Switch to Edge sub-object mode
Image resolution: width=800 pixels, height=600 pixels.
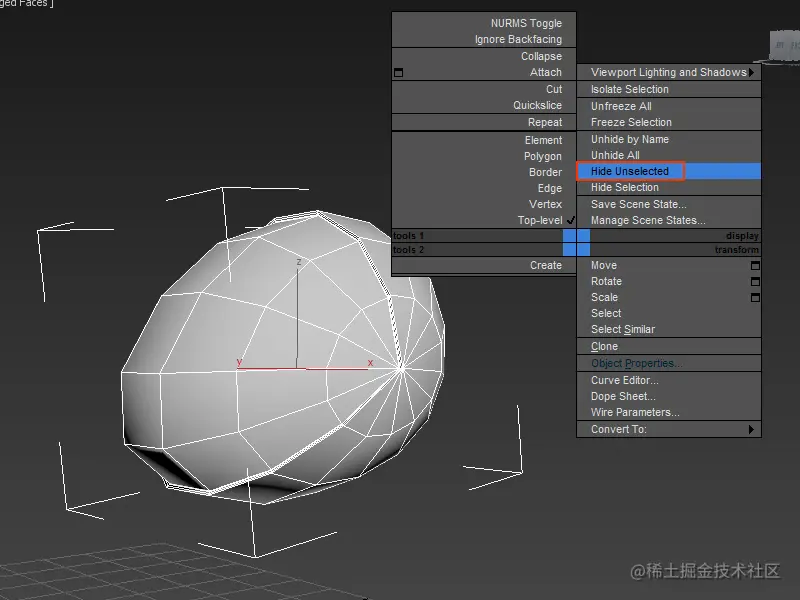pyautogui.click(x=549, y=188)
